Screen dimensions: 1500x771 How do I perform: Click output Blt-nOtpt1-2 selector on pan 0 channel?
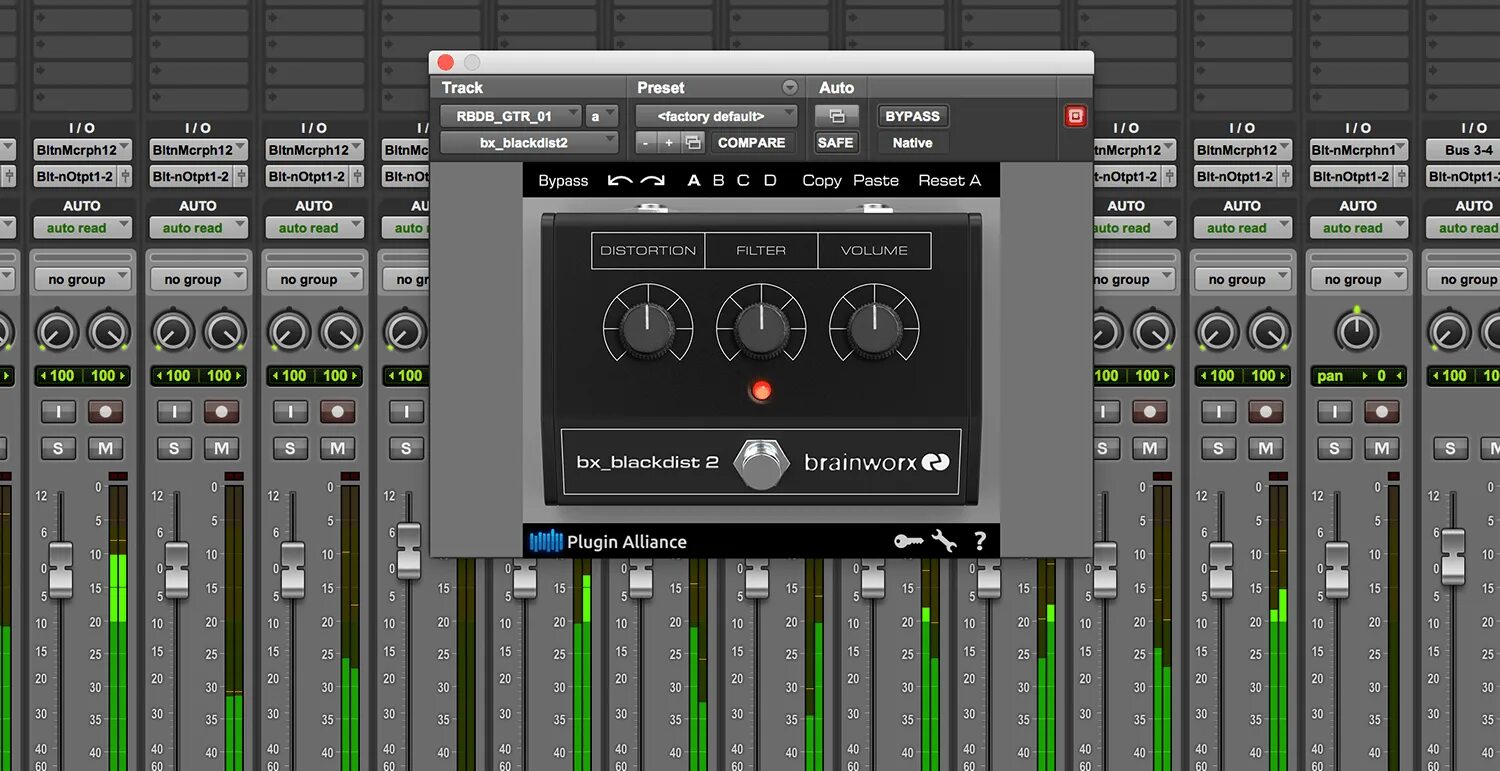(1349, 176)
